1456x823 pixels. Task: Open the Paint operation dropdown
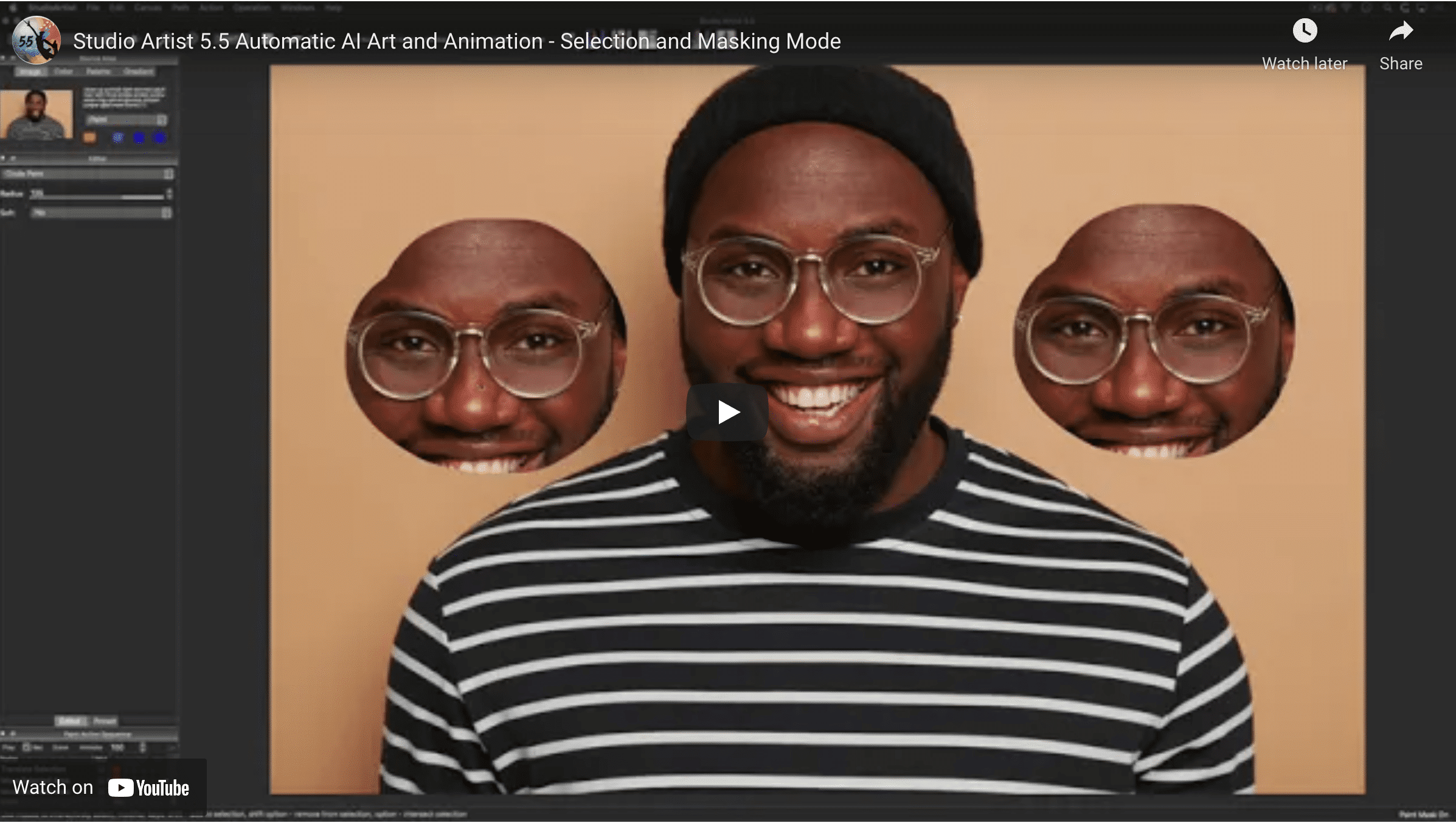coord(128,120)
